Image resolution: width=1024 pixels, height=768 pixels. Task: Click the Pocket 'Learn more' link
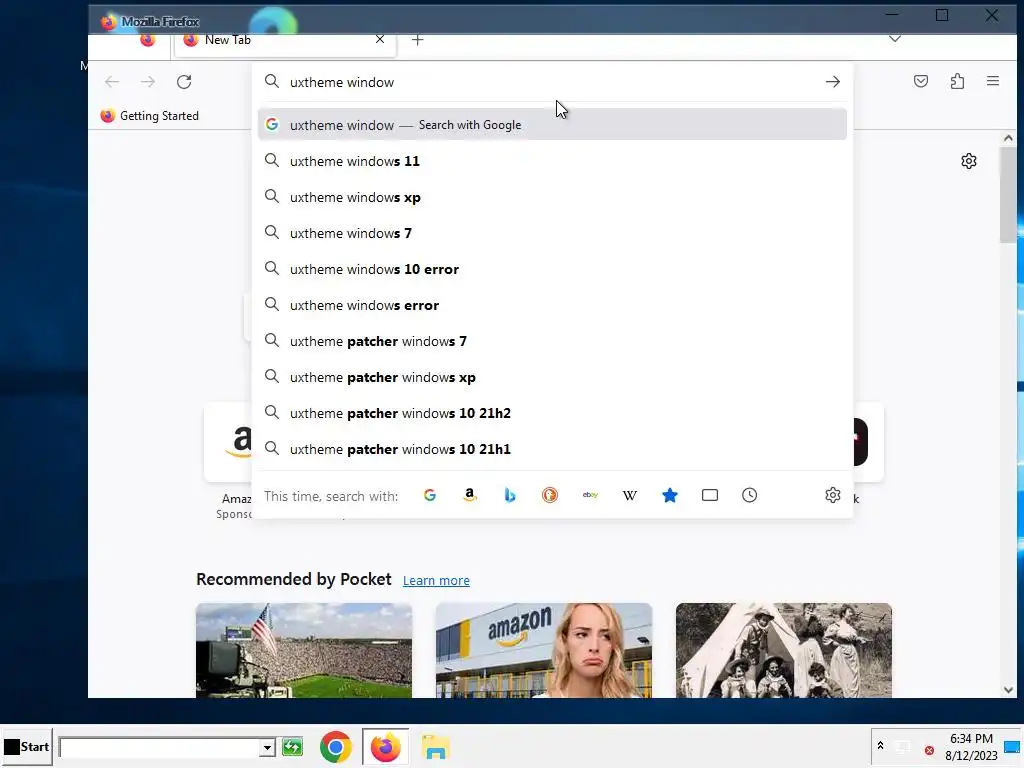pos(436,581)
